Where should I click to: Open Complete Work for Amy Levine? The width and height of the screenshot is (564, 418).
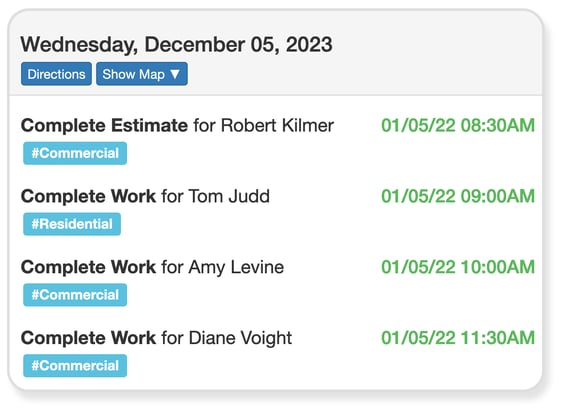153,267
